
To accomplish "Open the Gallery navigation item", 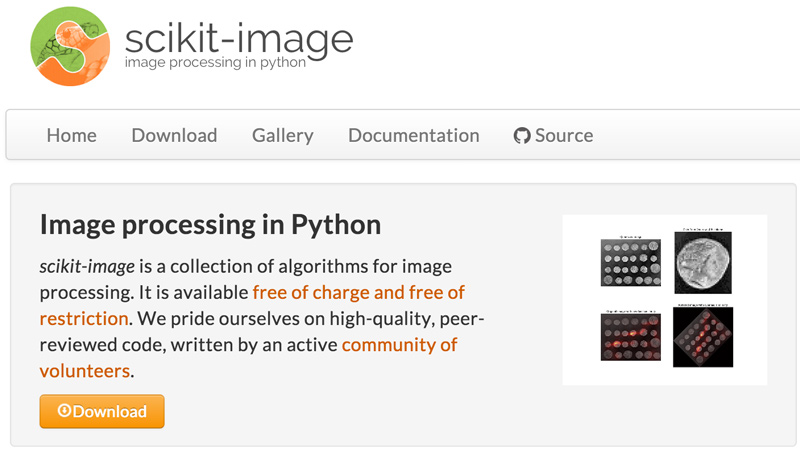I will (x=283, y=136).
